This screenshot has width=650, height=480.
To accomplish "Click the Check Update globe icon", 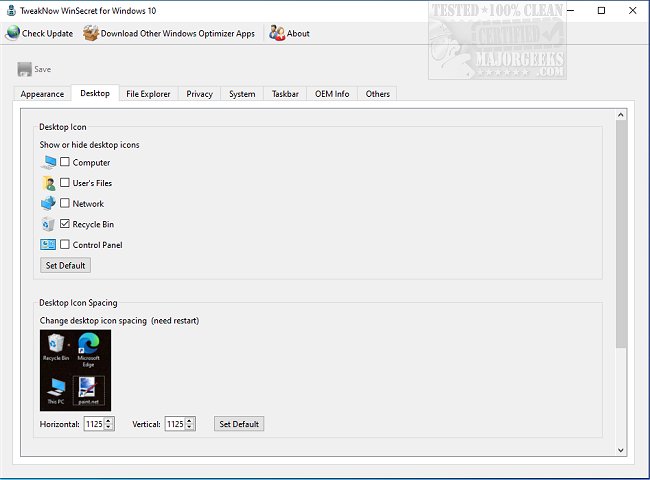I will [13, 33].
